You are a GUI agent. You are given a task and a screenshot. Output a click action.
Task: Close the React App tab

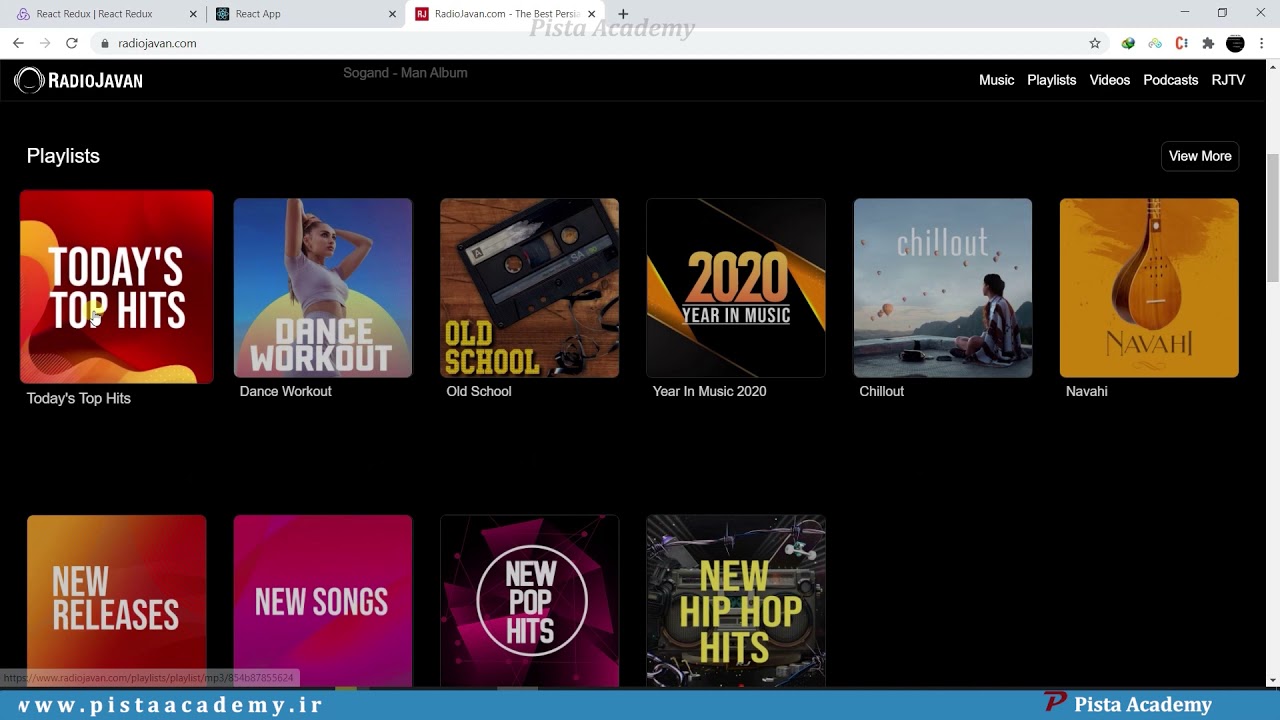[x=392, y=14]
